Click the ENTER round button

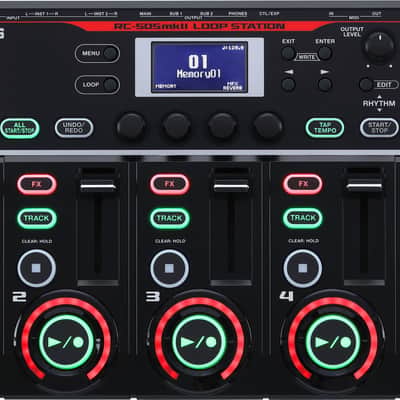tap(325, 53)
